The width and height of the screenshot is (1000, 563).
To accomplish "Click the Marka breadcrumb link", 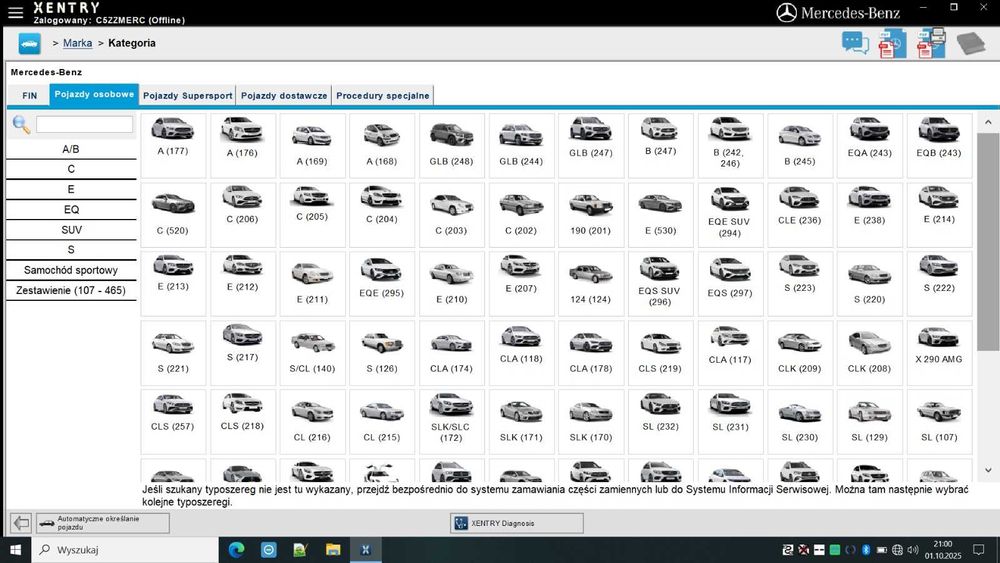I will click(x=78, y=44).
